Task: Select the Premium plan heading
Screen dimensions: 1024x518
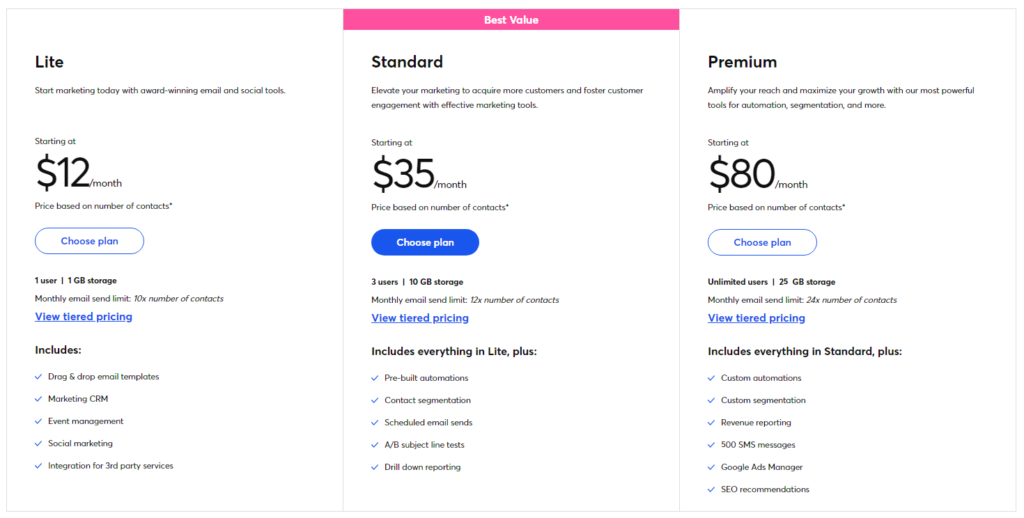Action: 742,62
